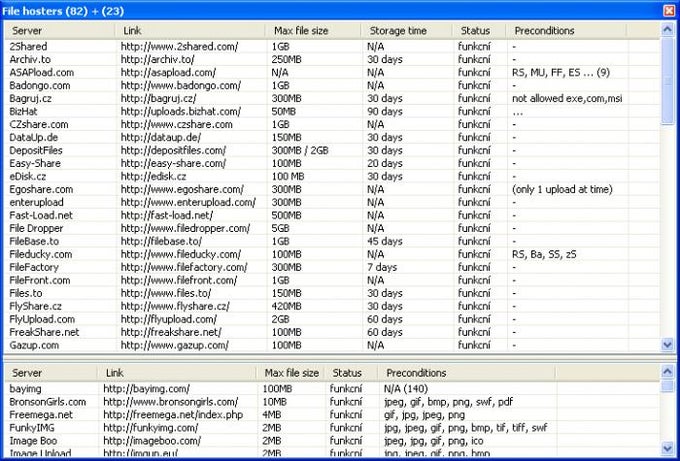Select the Archiv.to row
This screenshot has height=461, width=680.
pyautogui.click(x=332, y=59)
